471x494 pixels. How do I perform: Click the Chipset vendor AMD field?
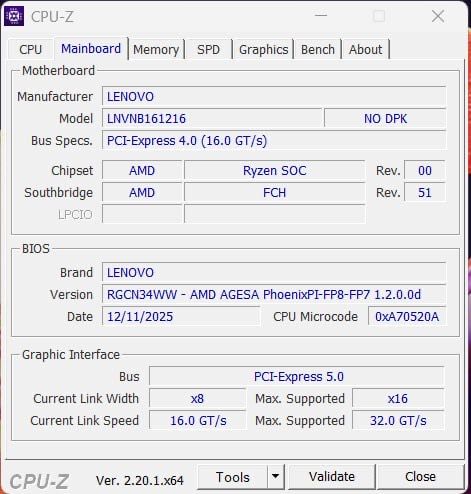click(x=142, y=171)
